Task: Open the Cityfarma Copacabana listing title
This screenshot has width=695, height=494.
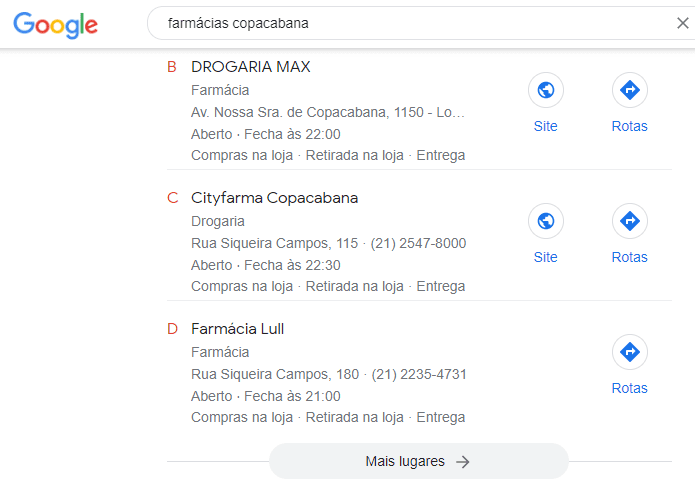Action: (274, 198)
